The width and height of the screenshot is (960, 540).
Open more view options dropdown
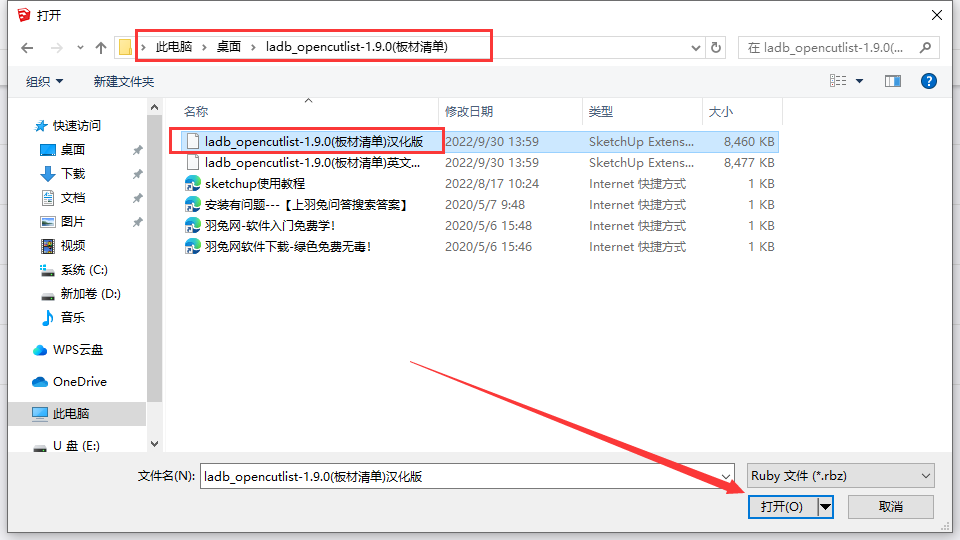[x=860, y=81]
